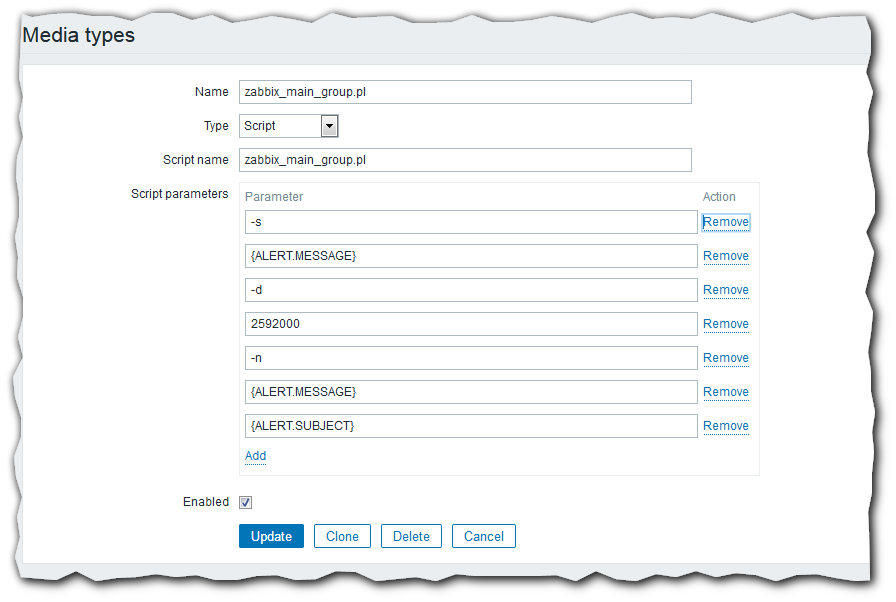Clone this media type

(342, 536)
